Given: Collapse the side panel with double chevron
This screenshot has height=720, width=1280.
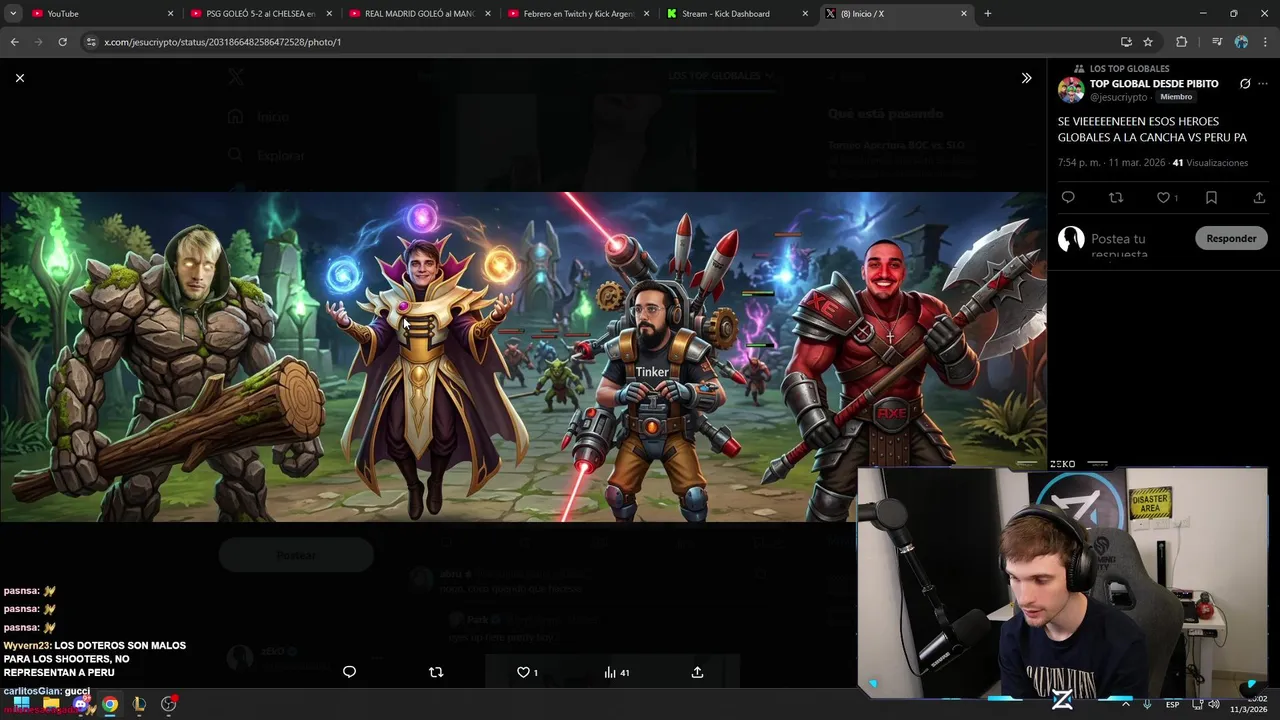Looking at the screenshot, I should 1026,78.
